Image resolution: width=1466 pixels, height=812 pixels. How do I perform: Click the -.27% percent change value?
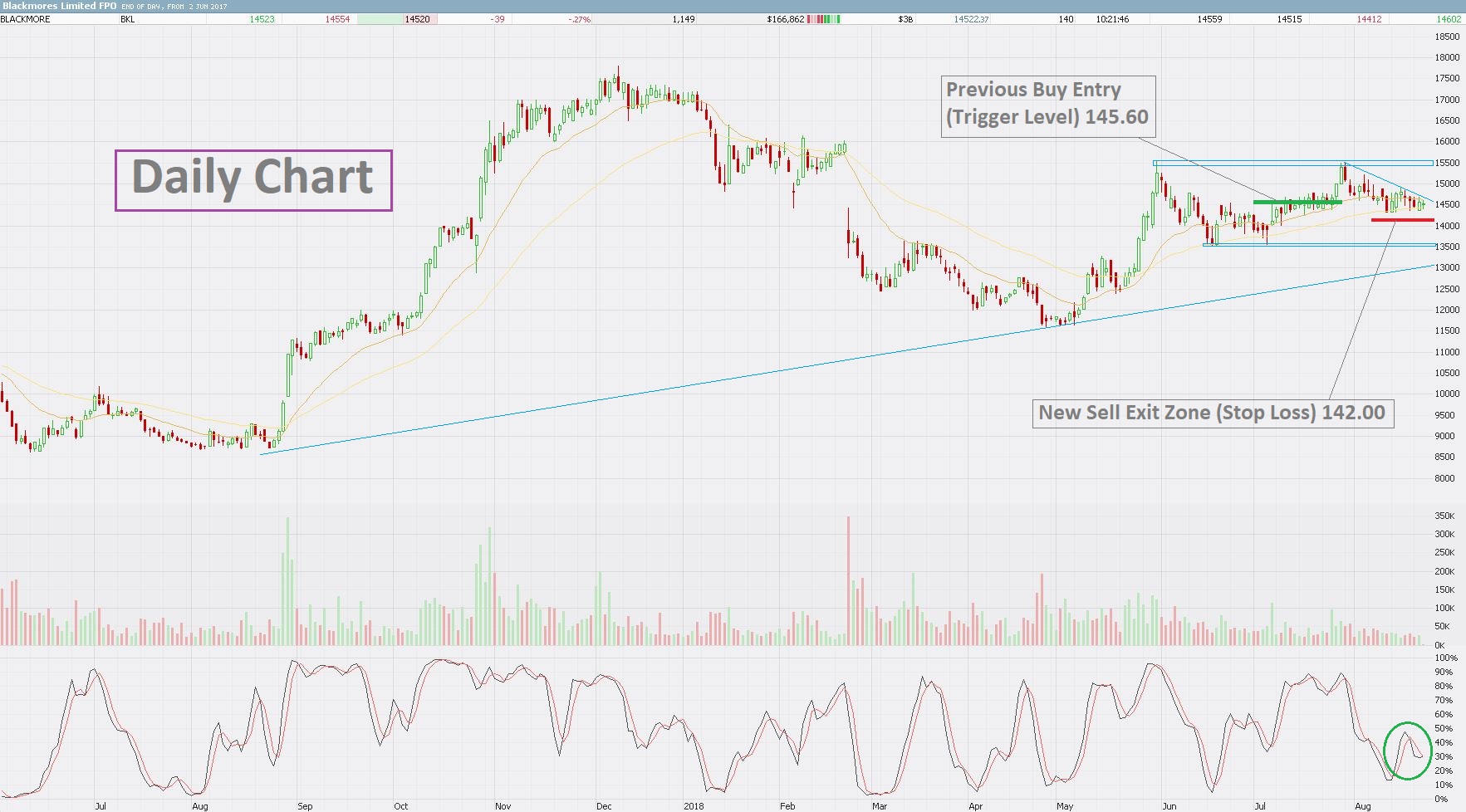click(x=580, y=19)
